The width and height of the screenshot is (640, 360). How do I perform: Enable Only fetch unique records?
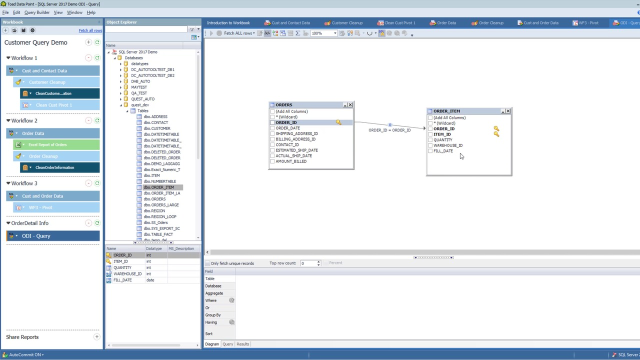tap(208, 263)
